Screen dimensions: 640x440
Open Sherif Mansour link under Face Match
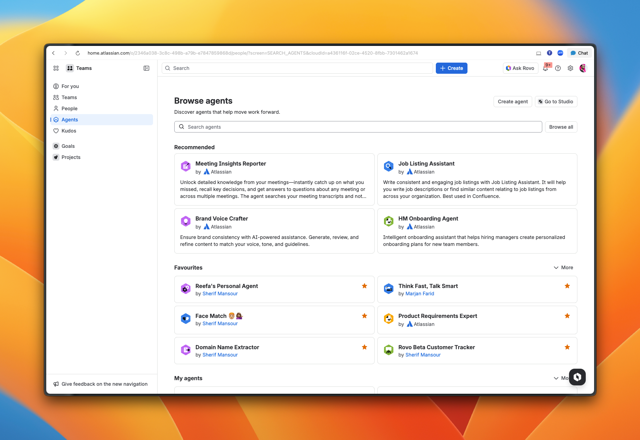220,323
